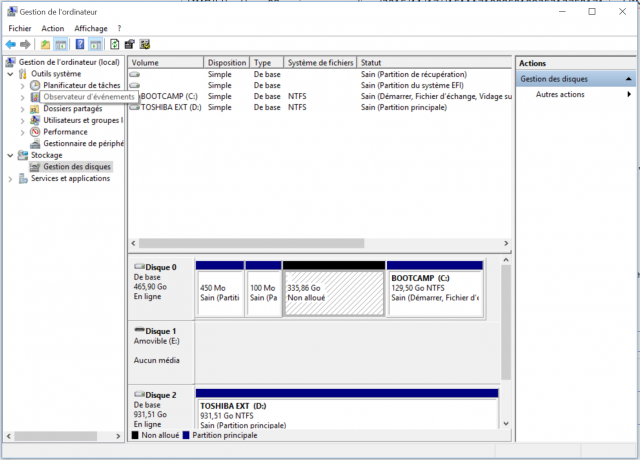Viewport: 640px width, 460px height.
Task: Collapse the Outils système tree node
Action: (11, 74)
